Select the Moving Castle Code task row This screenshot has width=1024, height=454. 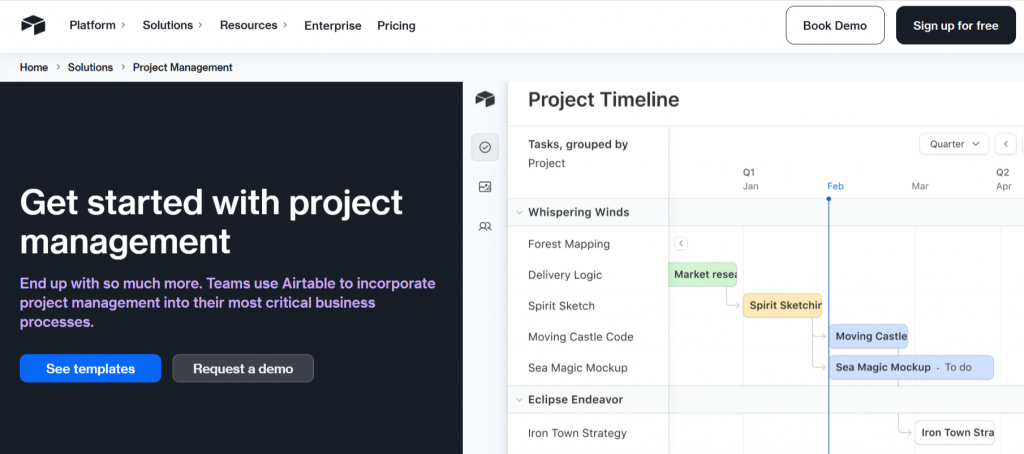[581, 337]
